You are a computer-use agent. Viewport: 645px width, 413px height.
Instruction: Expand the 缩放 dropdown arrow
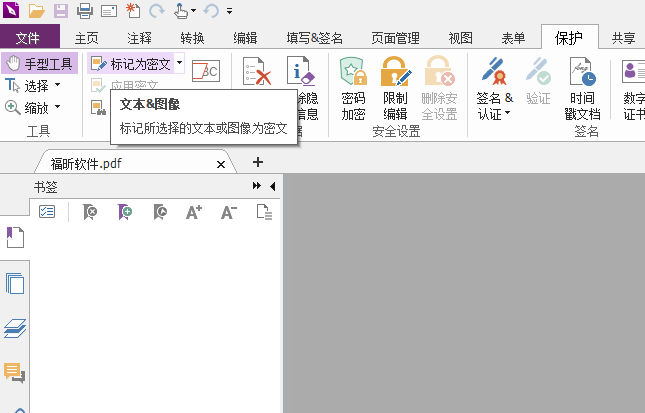pyautogui.click(x=58, y=107)
